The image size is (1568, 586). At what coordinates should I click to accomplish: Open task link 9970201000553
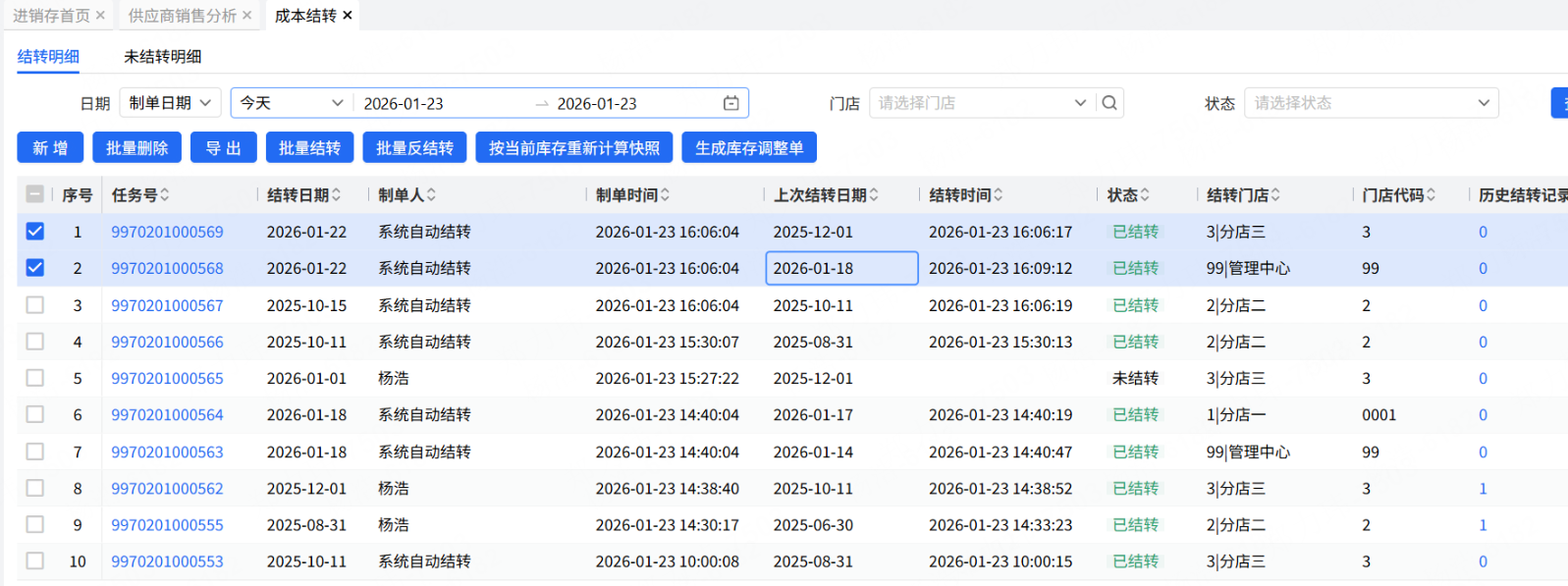[x=167, y=561]
